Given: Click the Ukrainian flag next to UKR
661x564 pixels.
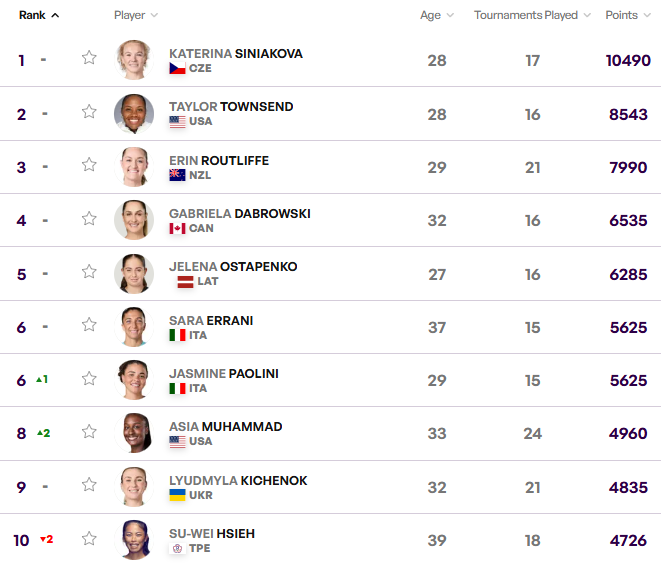Looking at the screenshot, I should [177, 495].
